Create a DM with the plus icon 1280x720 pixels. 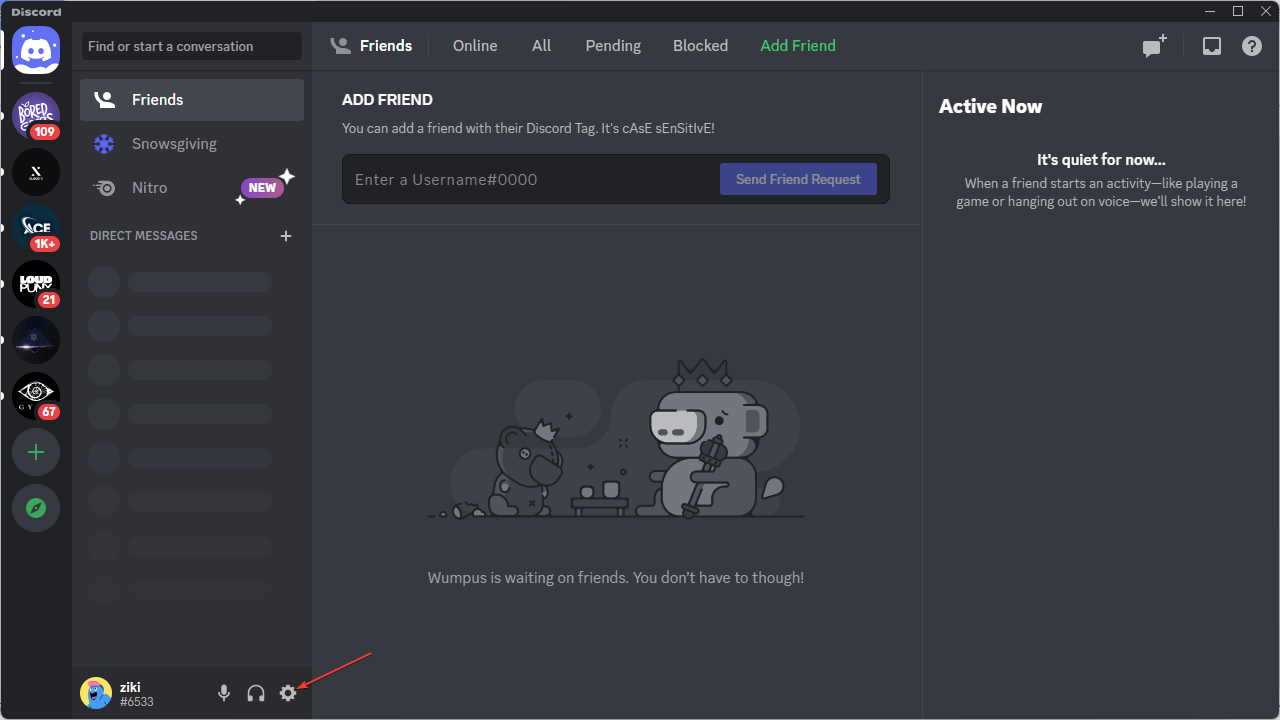(x=286, y=236)
